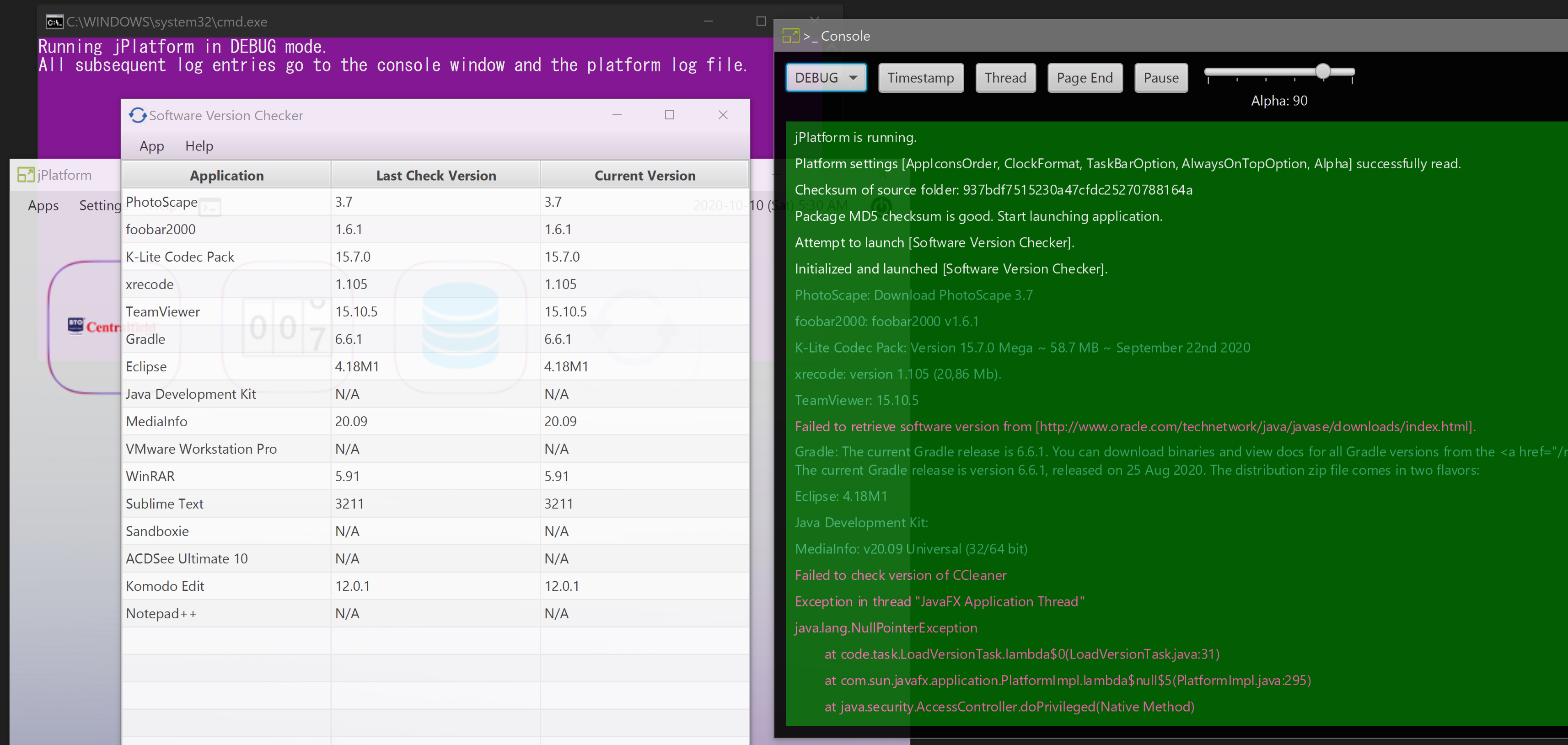Image resolution: width=1568 pixels, height=745 pixels.
Task: Select the PhotoScape row
Action: click(435, 202)
